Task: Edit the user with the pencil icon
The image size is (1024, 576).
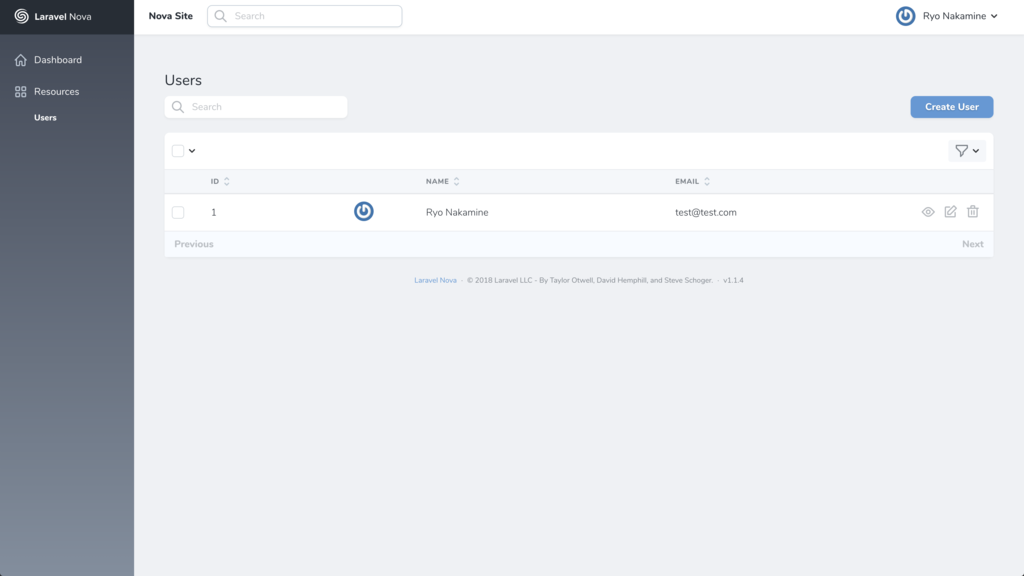Action: (951, 211)
